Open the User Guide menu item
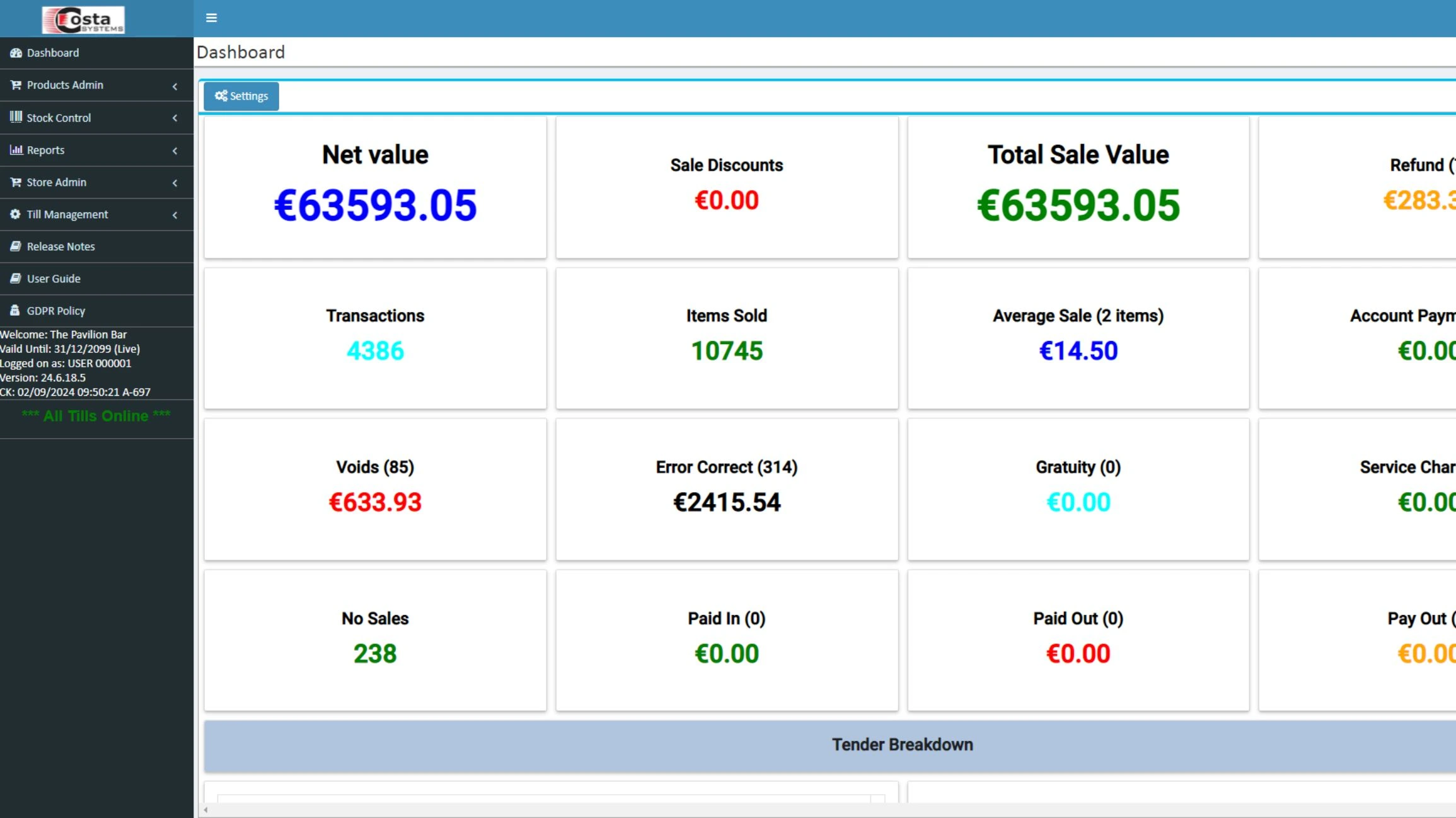The height and width of the screenshot is (818, 1456). click(x=54, y=279)
